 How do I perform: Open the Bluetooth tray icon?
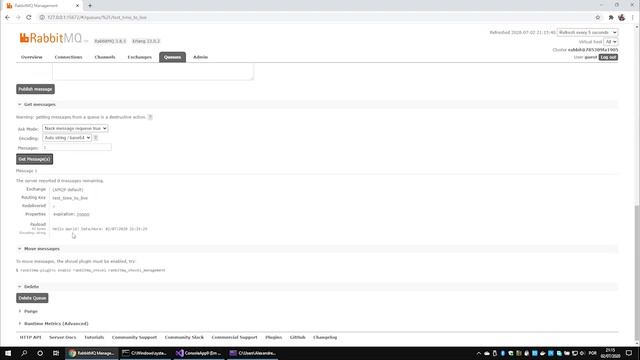click(502, 353)
